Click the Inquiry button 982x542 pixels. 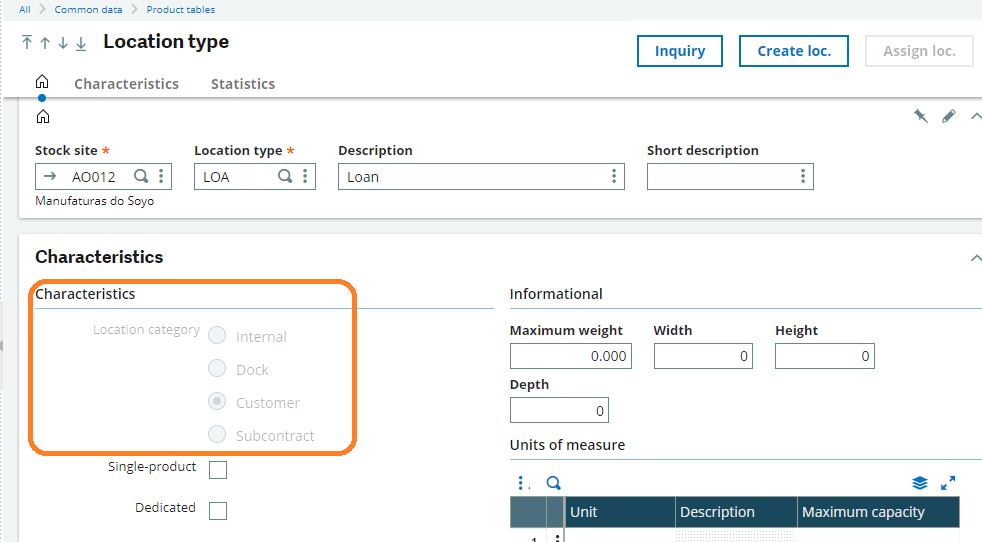680,51
